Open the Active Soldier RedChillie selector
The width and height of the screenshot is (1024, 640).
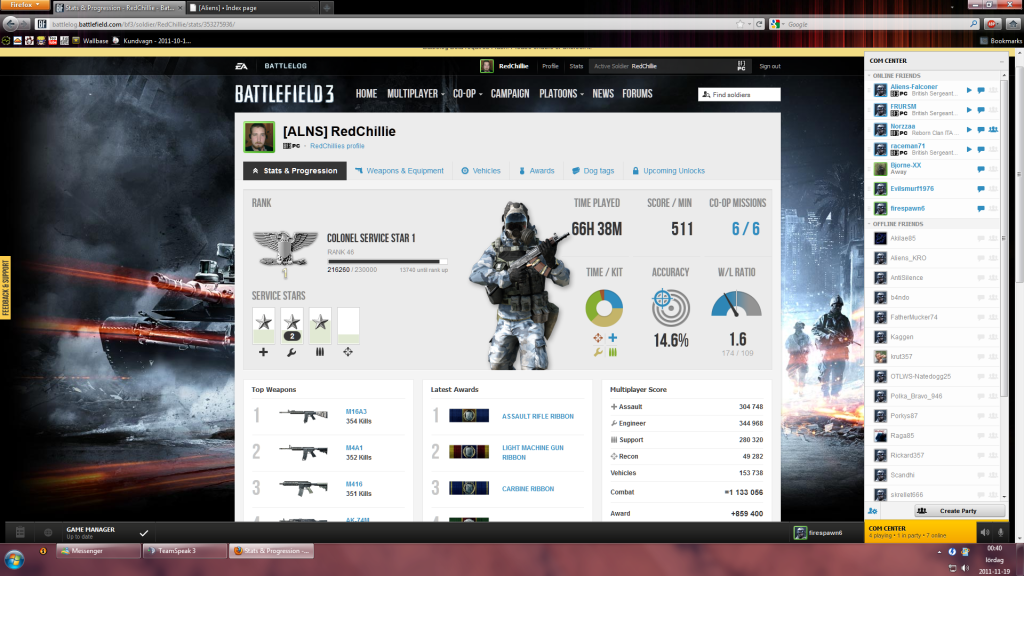[x=669, y=66]
